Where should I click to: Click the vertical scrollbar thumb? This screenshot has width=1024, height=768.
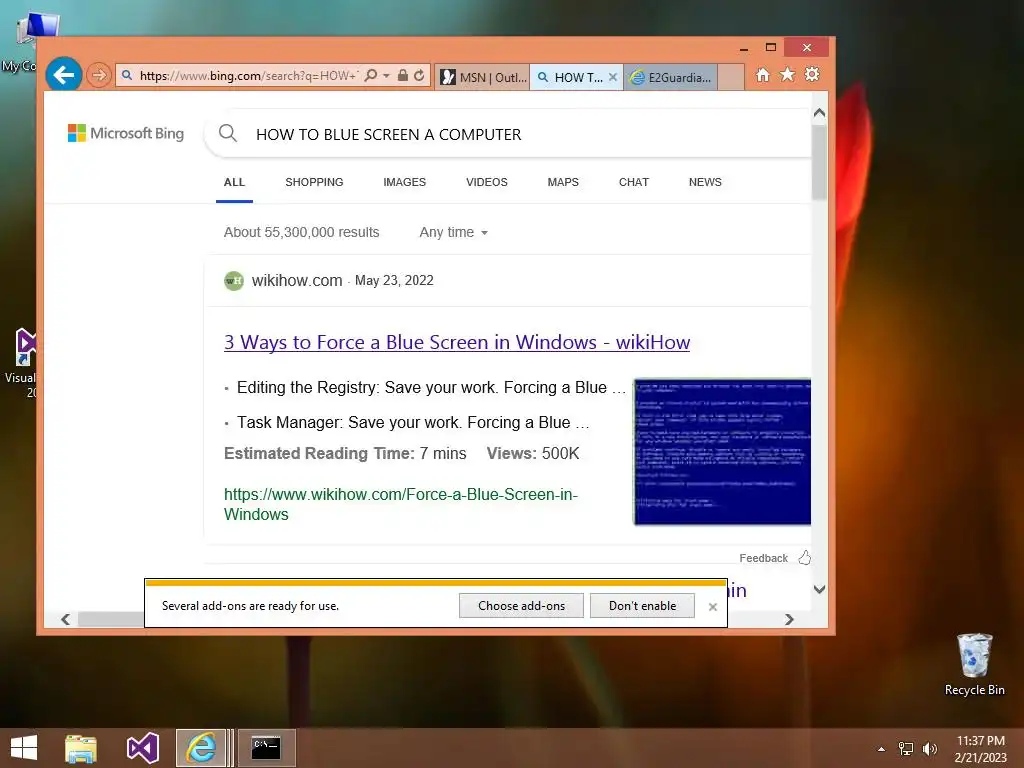pyautogui.click(x=820, y=161)
